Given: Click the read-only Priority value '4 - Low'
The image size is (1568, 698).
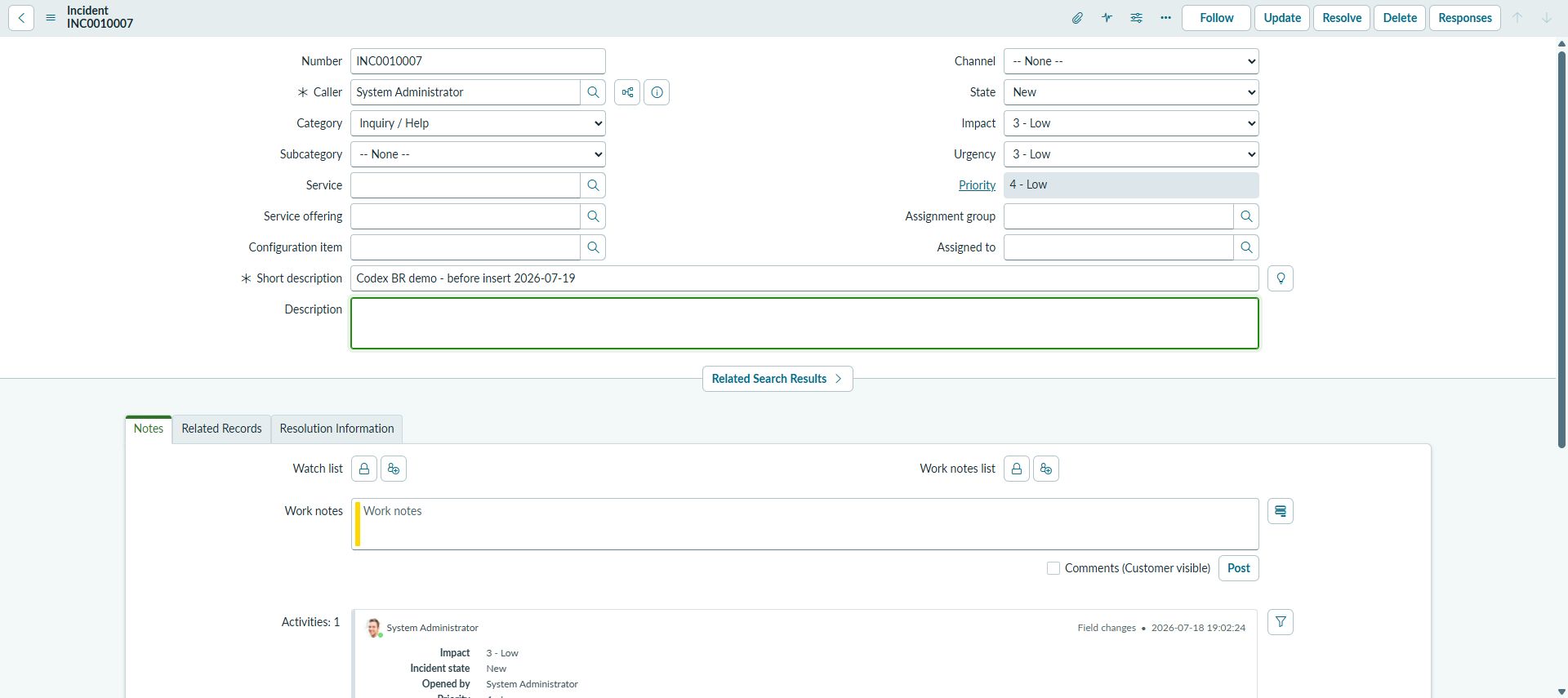Looking at the screenshot, I should pos(1131,185).
